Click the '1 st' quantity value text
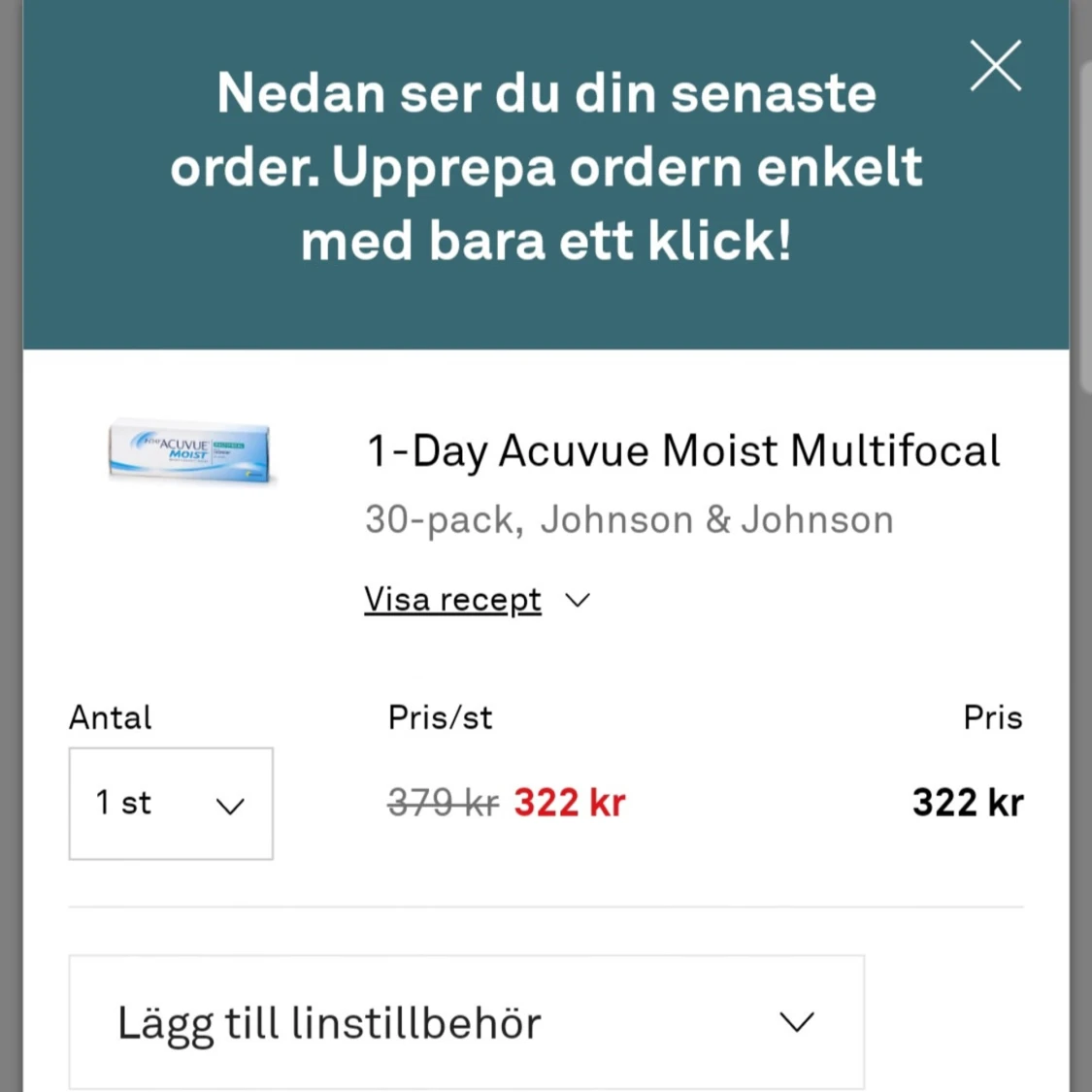Image resolution: width=1092 pixels, height=1092 pixels. coord(123,803)
